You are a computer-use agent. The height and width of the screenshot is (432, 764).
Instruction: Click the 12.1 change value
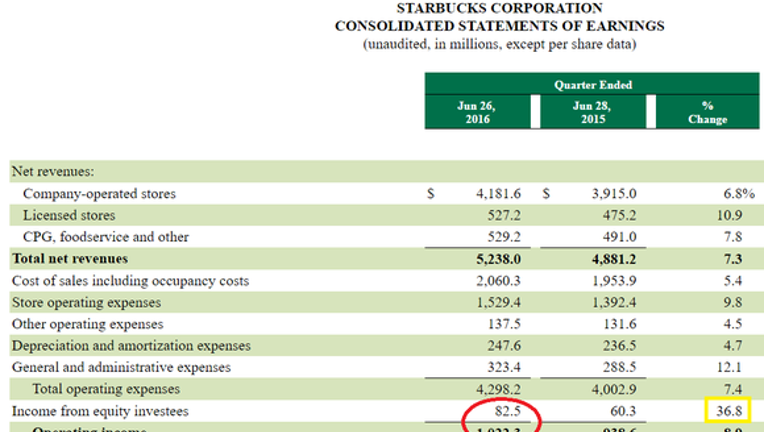point(729,367)
